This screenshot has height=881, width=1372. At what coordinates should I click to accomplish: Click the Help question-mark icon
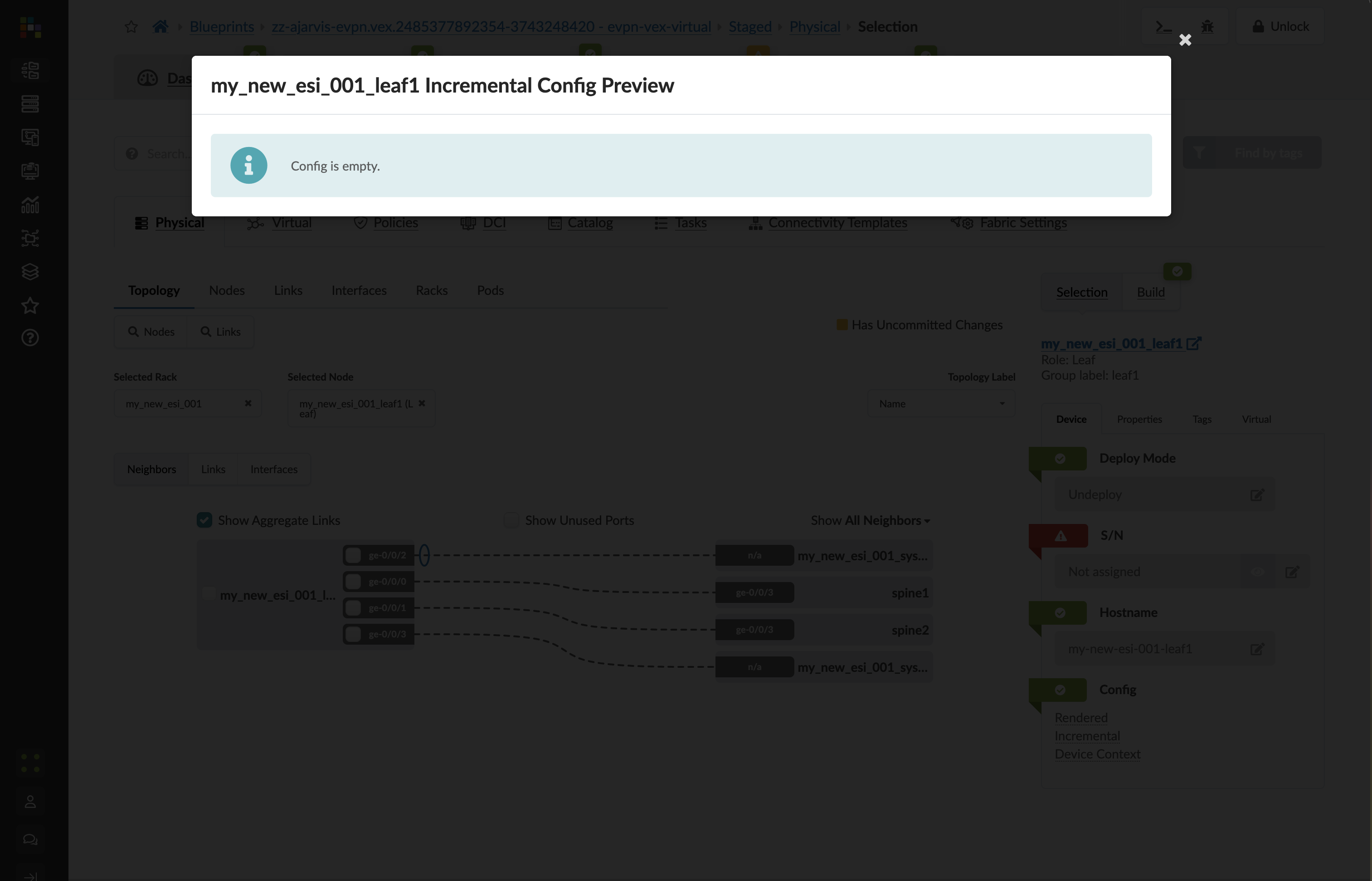click(30, 338)
